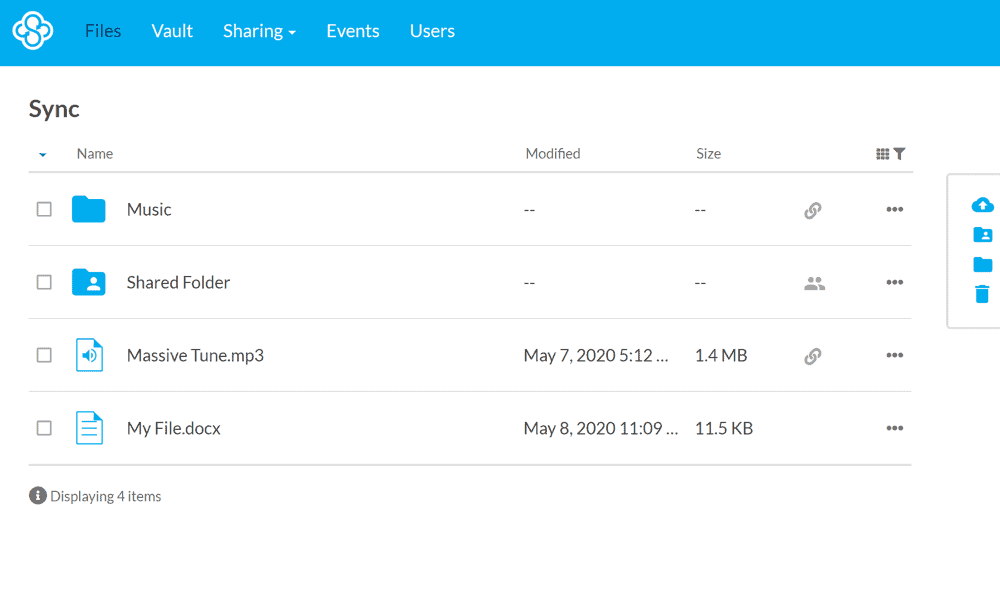Click the upload cloud icon in side panel

(982, 205)
